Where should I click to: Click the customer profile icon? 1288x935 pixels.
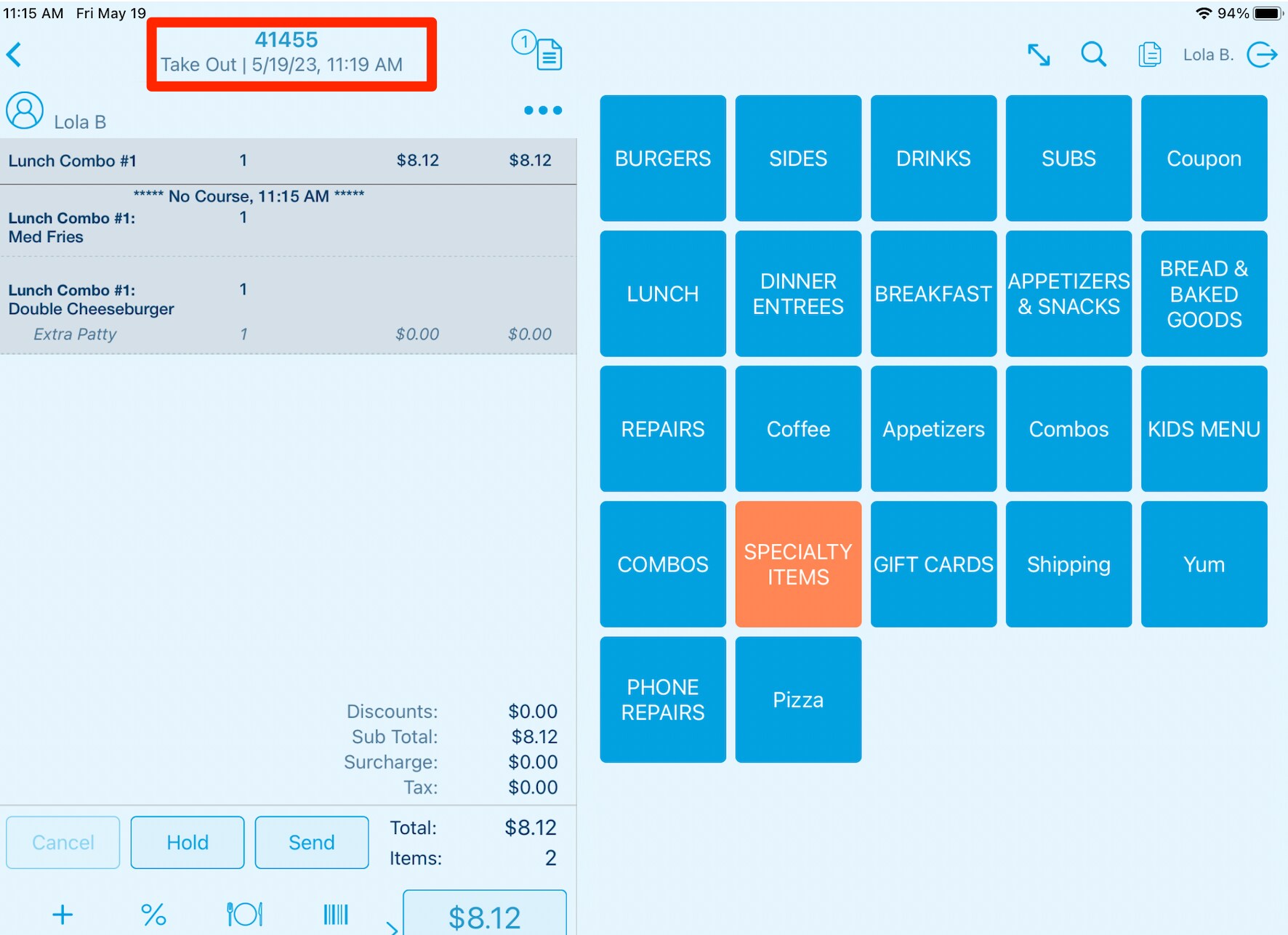pyautogui.click(x=25, y=111)
